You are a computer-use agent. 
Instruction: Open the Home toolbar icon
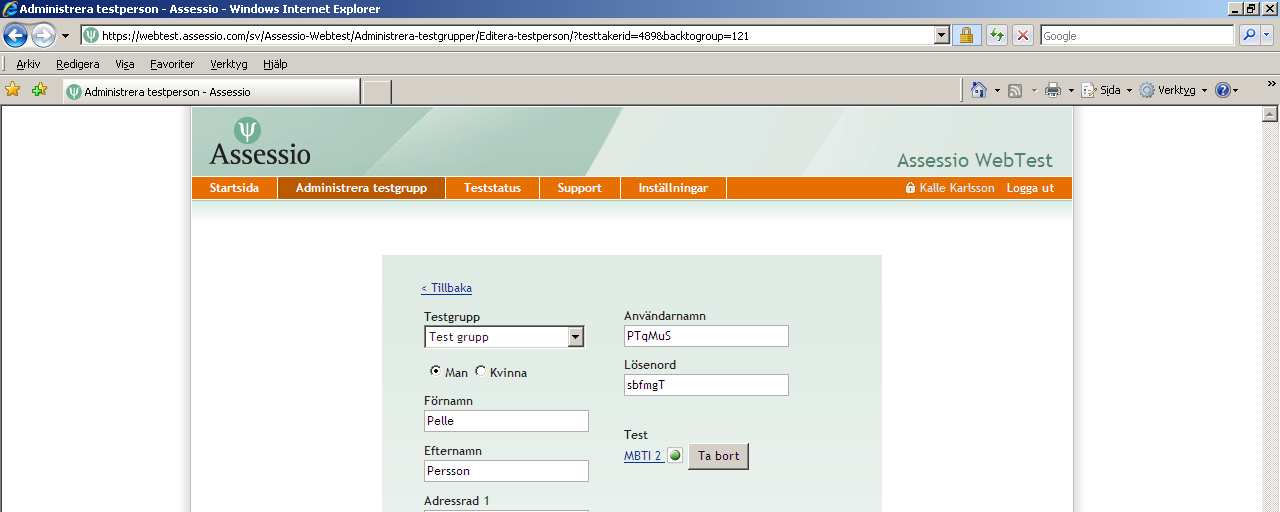click(979, 90)
